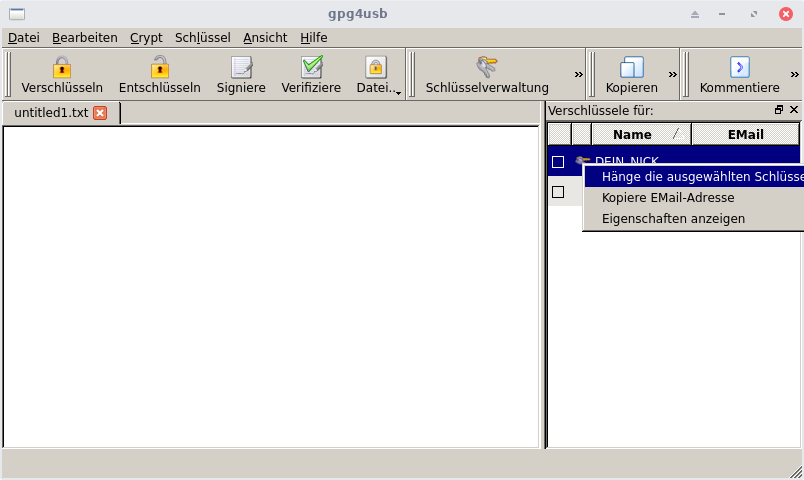Expand hidden items after Kopieren toolbar
Viewport: 804px width, 480px height.
coord(673,75)
